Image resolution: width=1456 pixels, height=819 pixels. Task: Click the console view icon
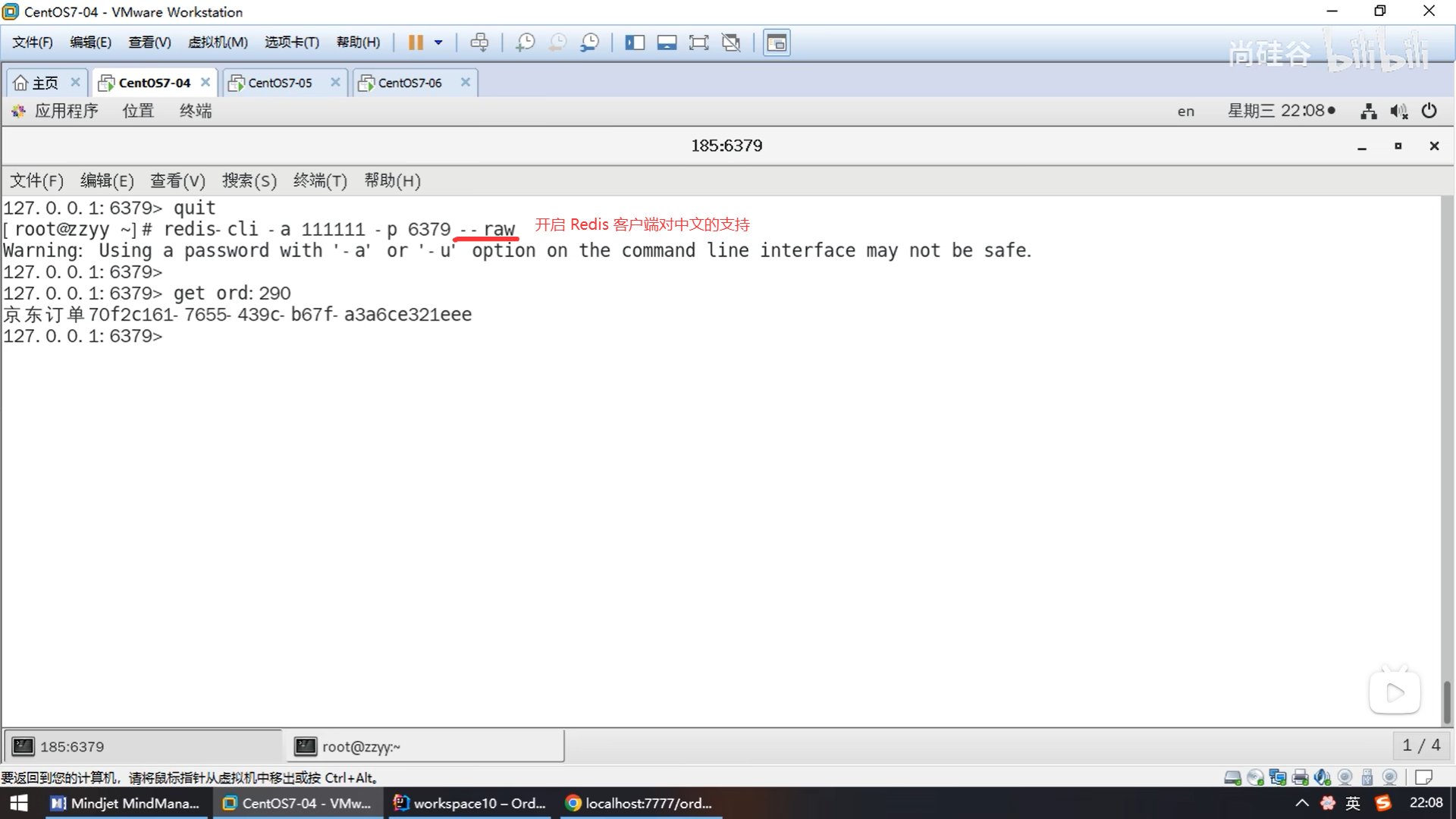tap(777, 42)
